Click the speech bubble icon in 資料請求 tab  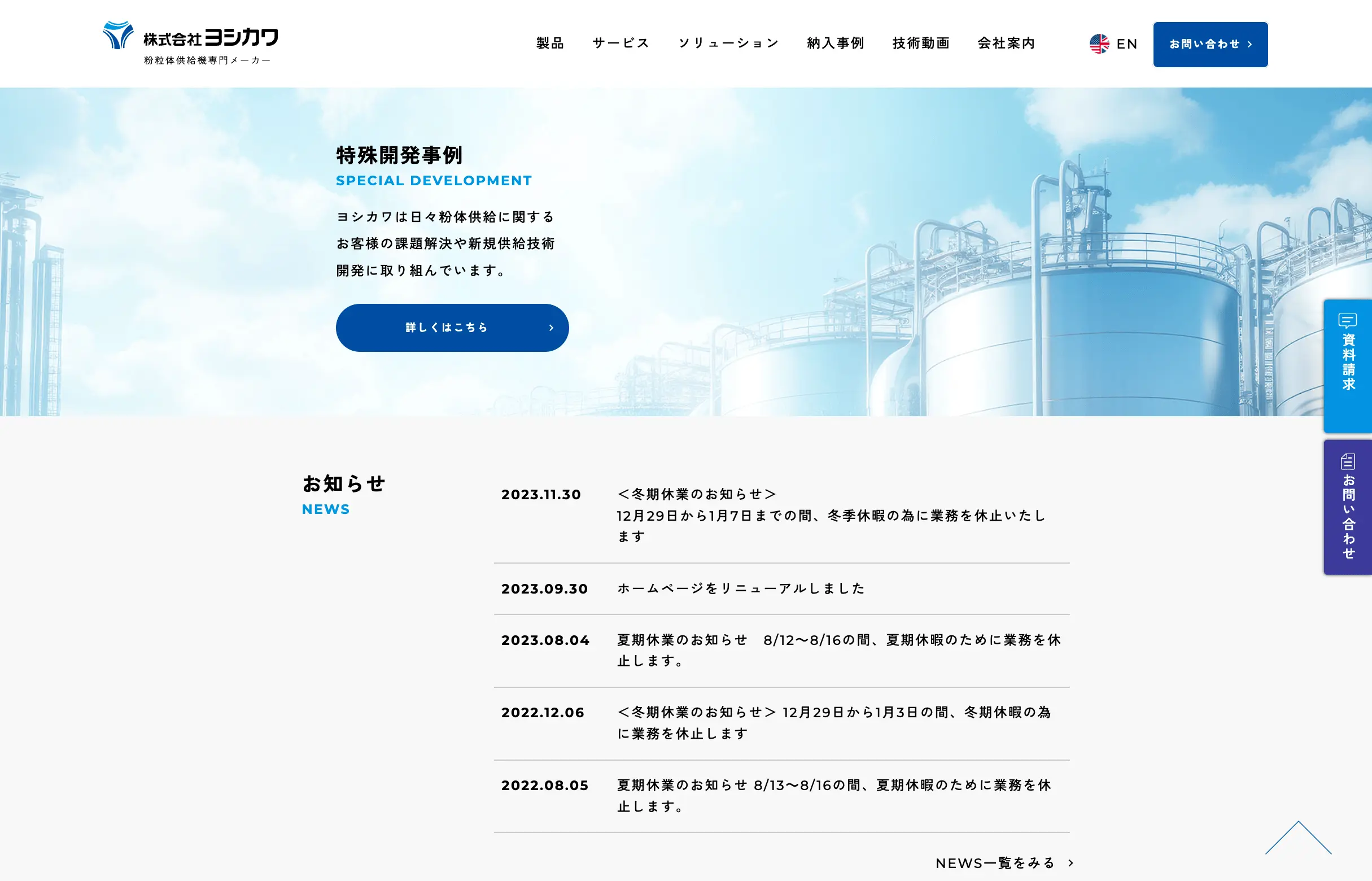tap(1347, 320)
